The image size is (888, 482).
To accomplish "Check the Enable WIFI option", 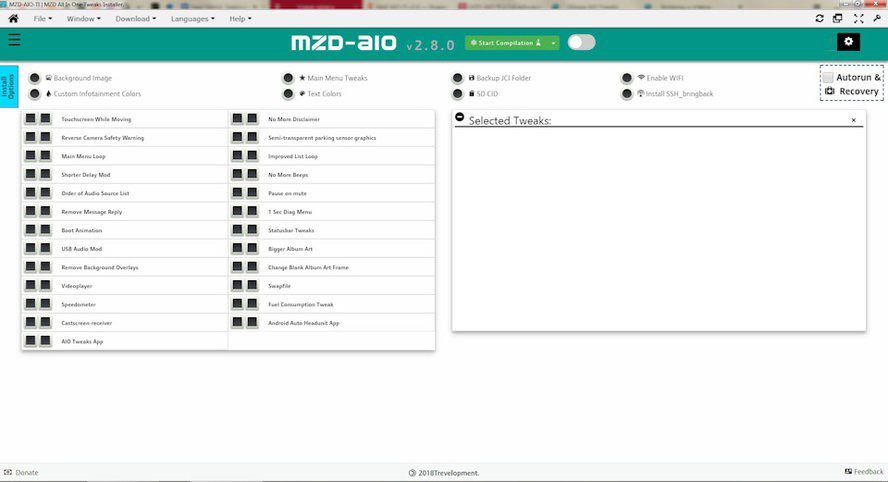I will point(627,78).
